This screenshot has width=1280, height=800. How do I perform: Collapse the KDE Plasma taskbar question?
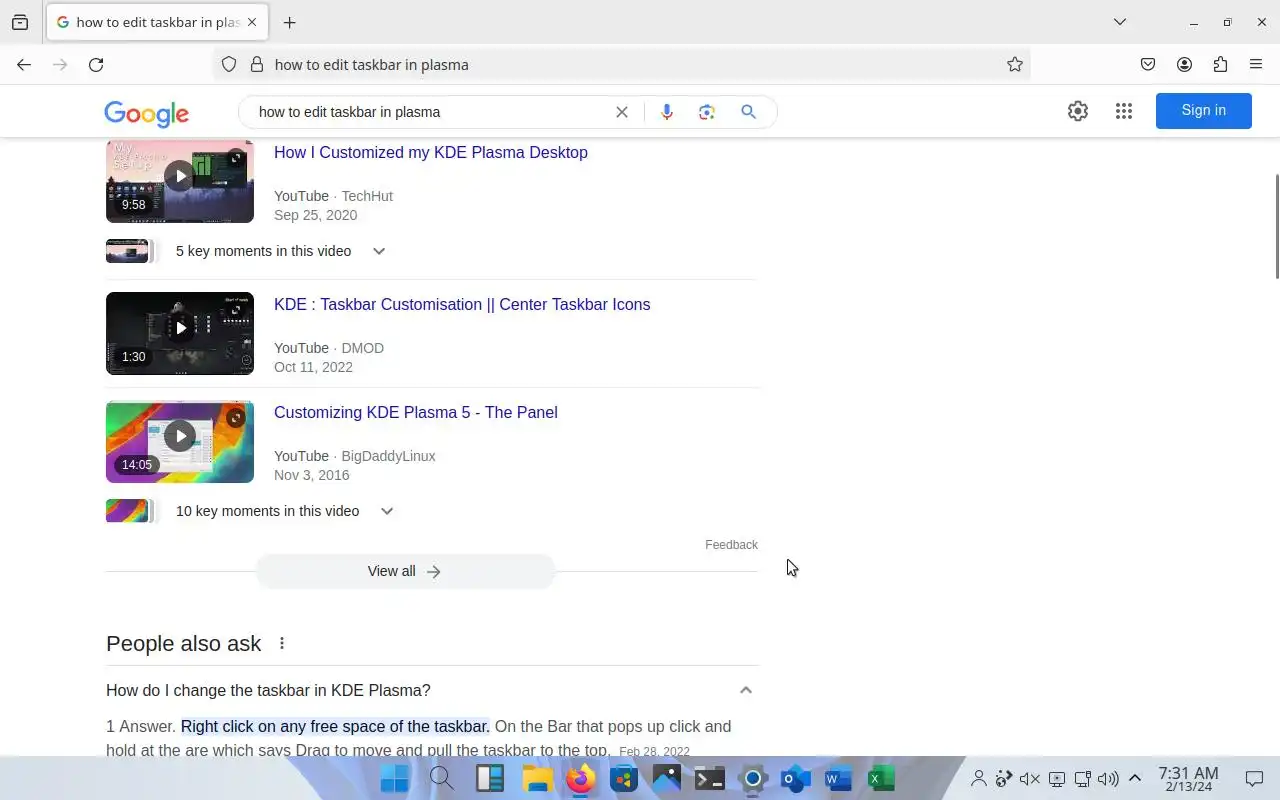745,690
